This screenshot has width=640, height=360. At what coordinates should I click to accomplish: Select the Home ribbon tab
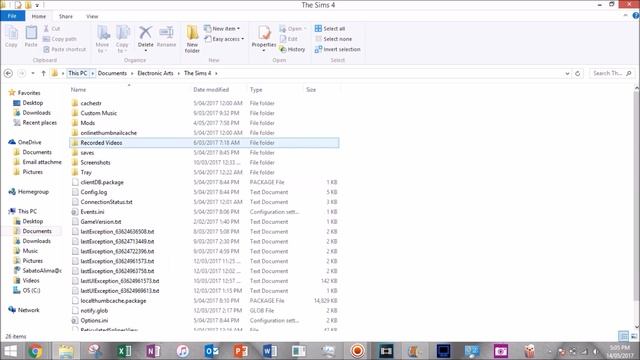tap(39, 16)
